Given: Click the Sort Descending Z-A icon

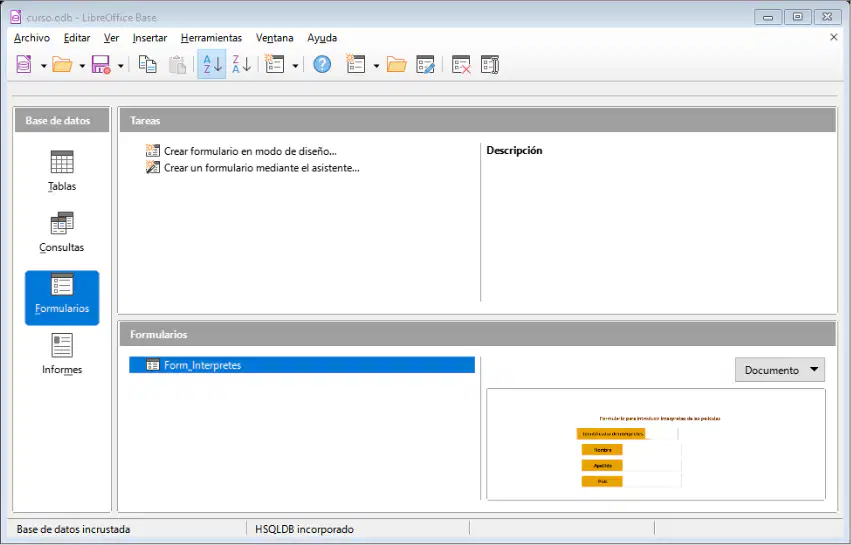Looking at the screenshot, I should [241, 65].
